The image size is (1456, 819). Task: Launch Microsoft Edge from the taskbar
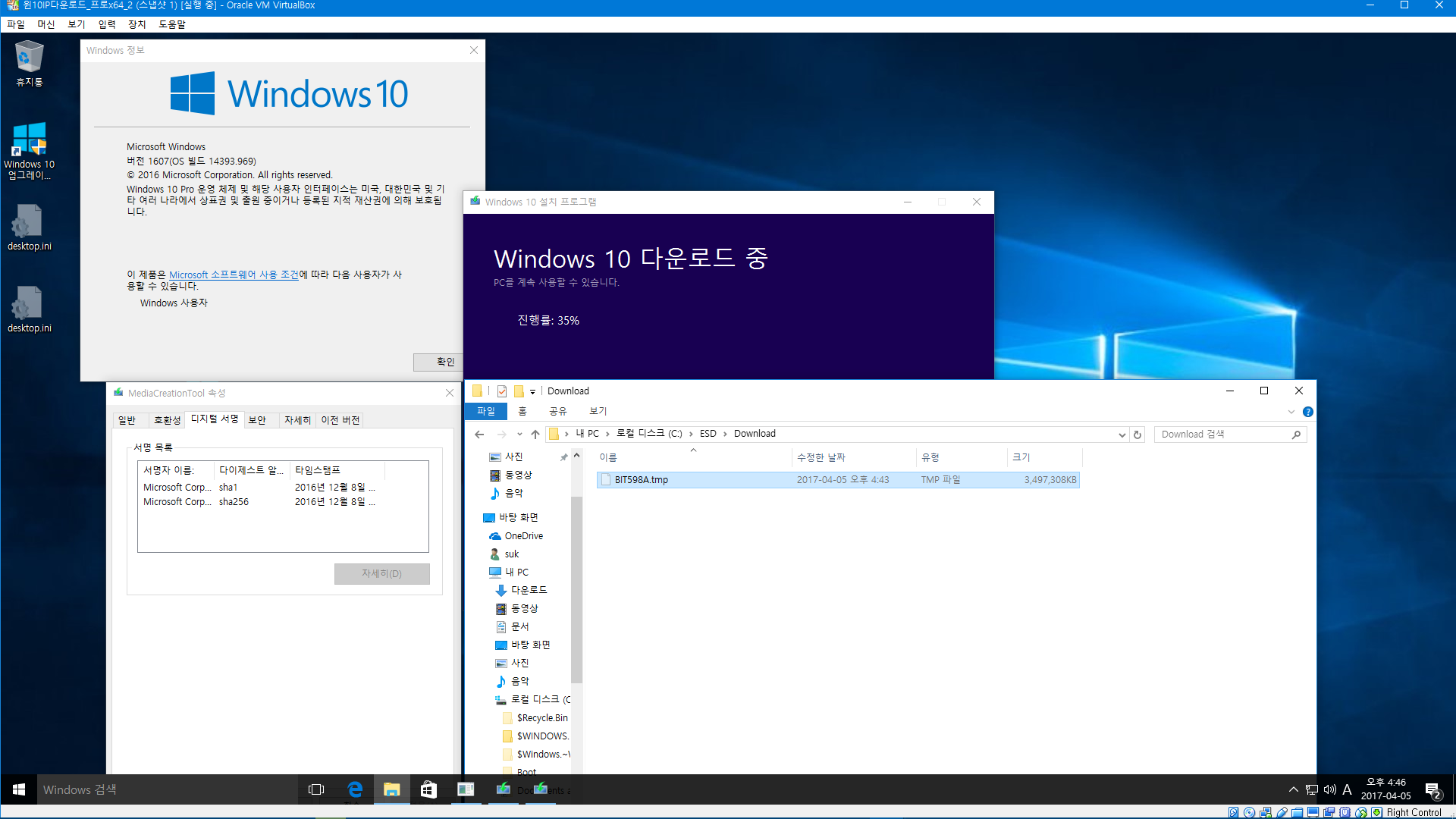pos(354,789)
